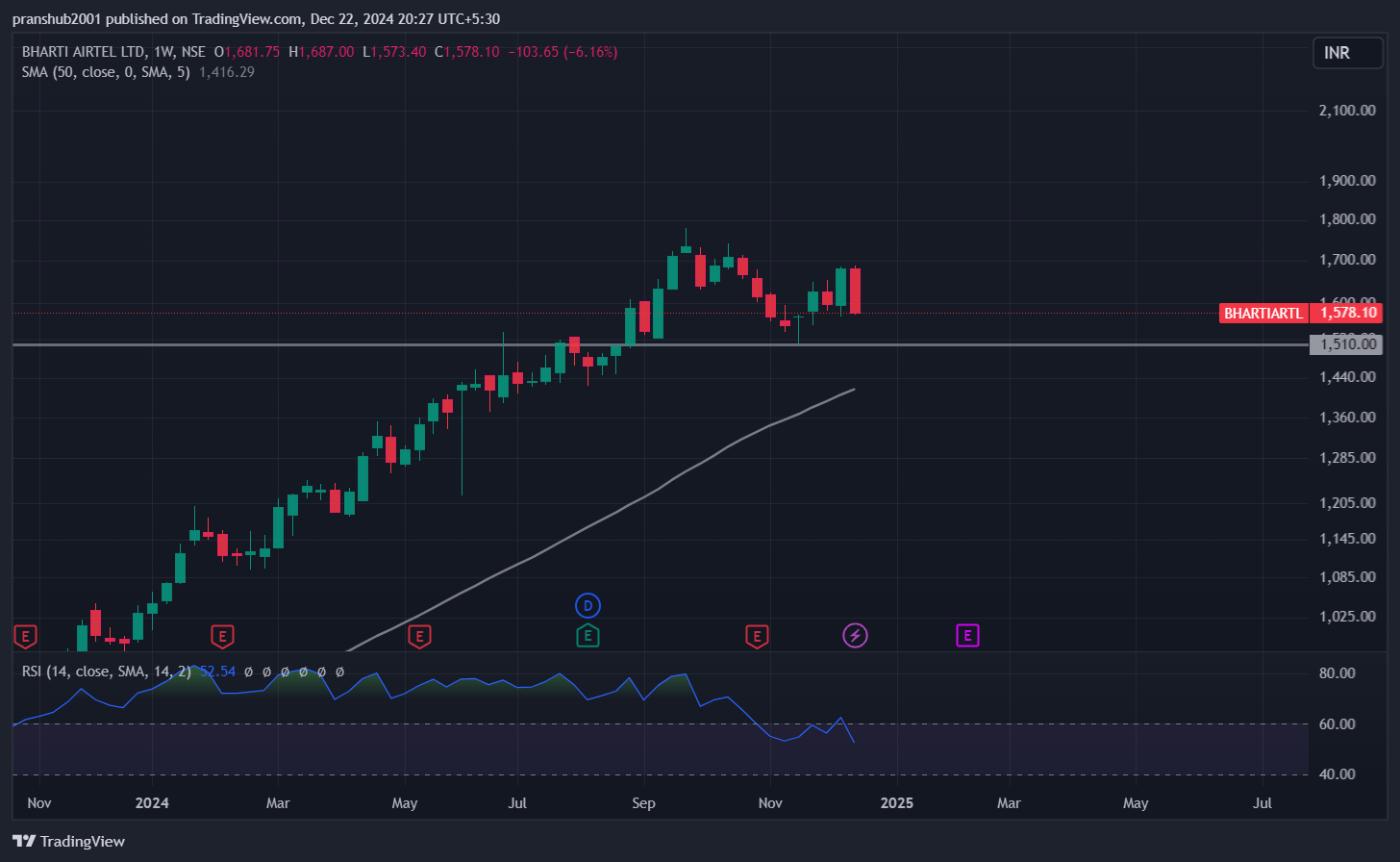Click the RSI (14, close, SMA, 14, 2) legend
Screen dimensions: 1400x862
click(107, 672)
